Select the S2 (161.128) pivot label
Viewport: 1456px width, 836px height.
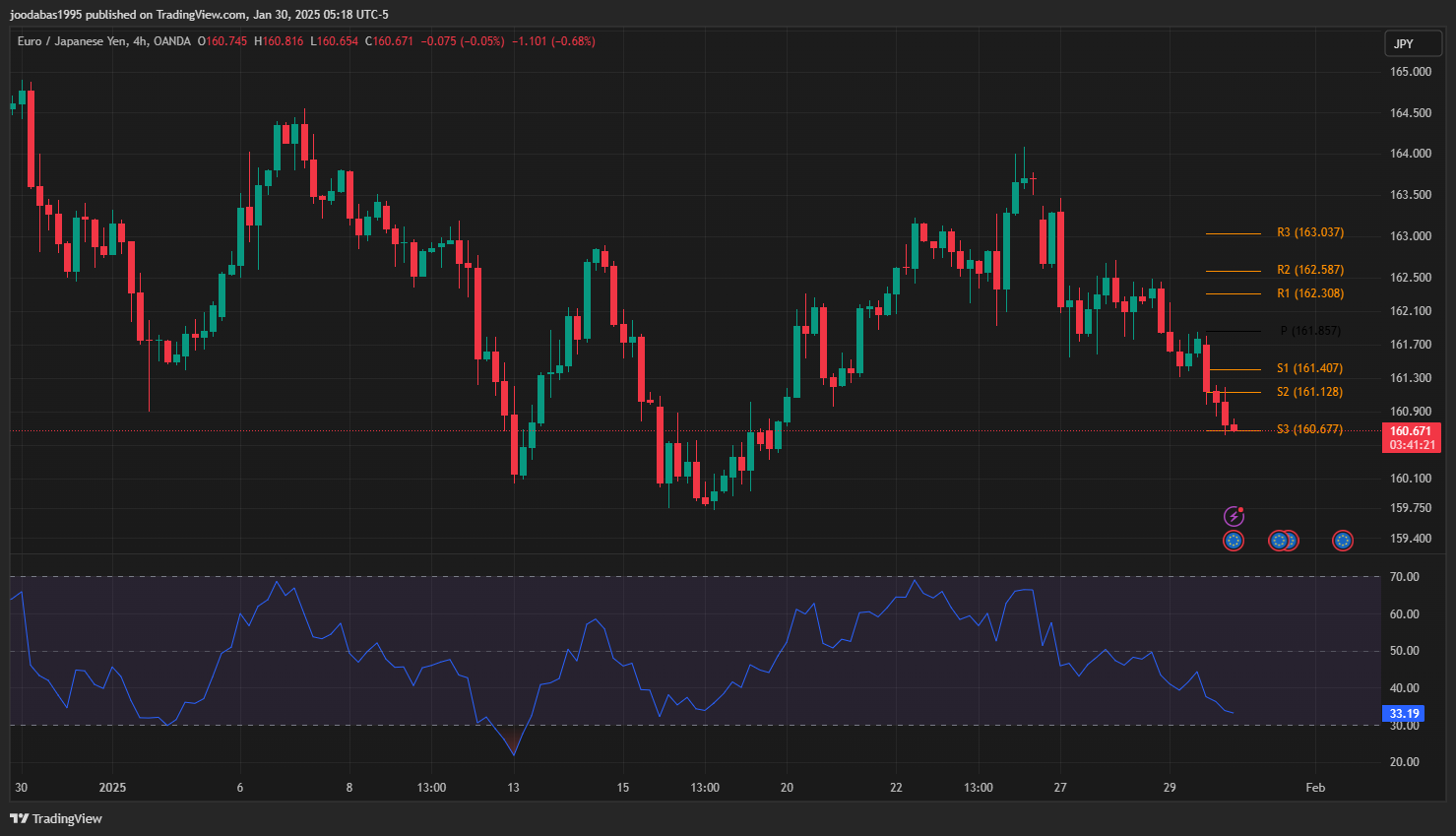pyautogui.click(x=1310, y=392)
